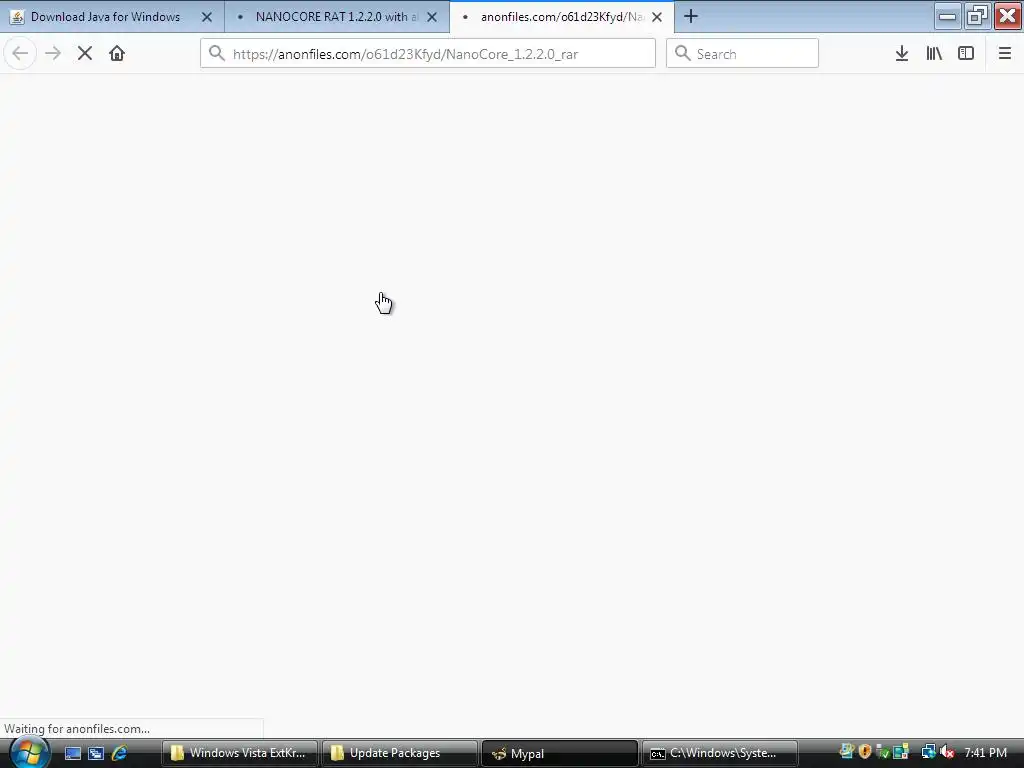Click the magnifier icon in address bar
1024x768 pixels.
[x=217, y=54]
